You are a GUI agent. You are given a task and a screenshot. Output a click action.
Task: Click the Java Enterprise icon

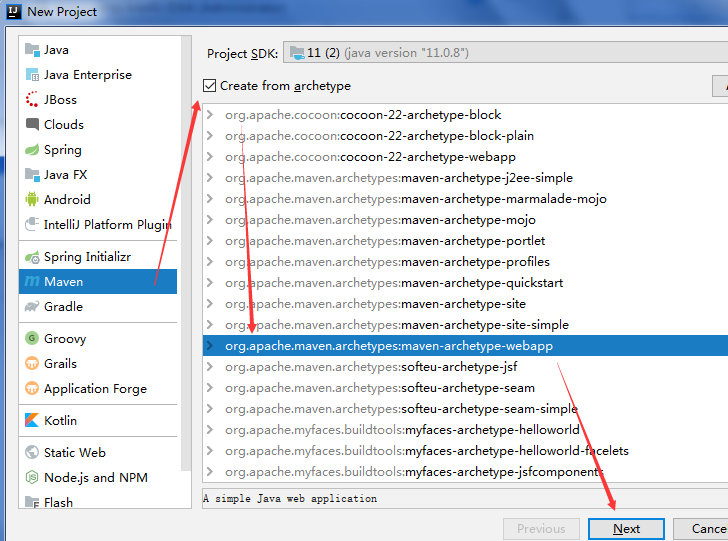(x=32, y=74)
